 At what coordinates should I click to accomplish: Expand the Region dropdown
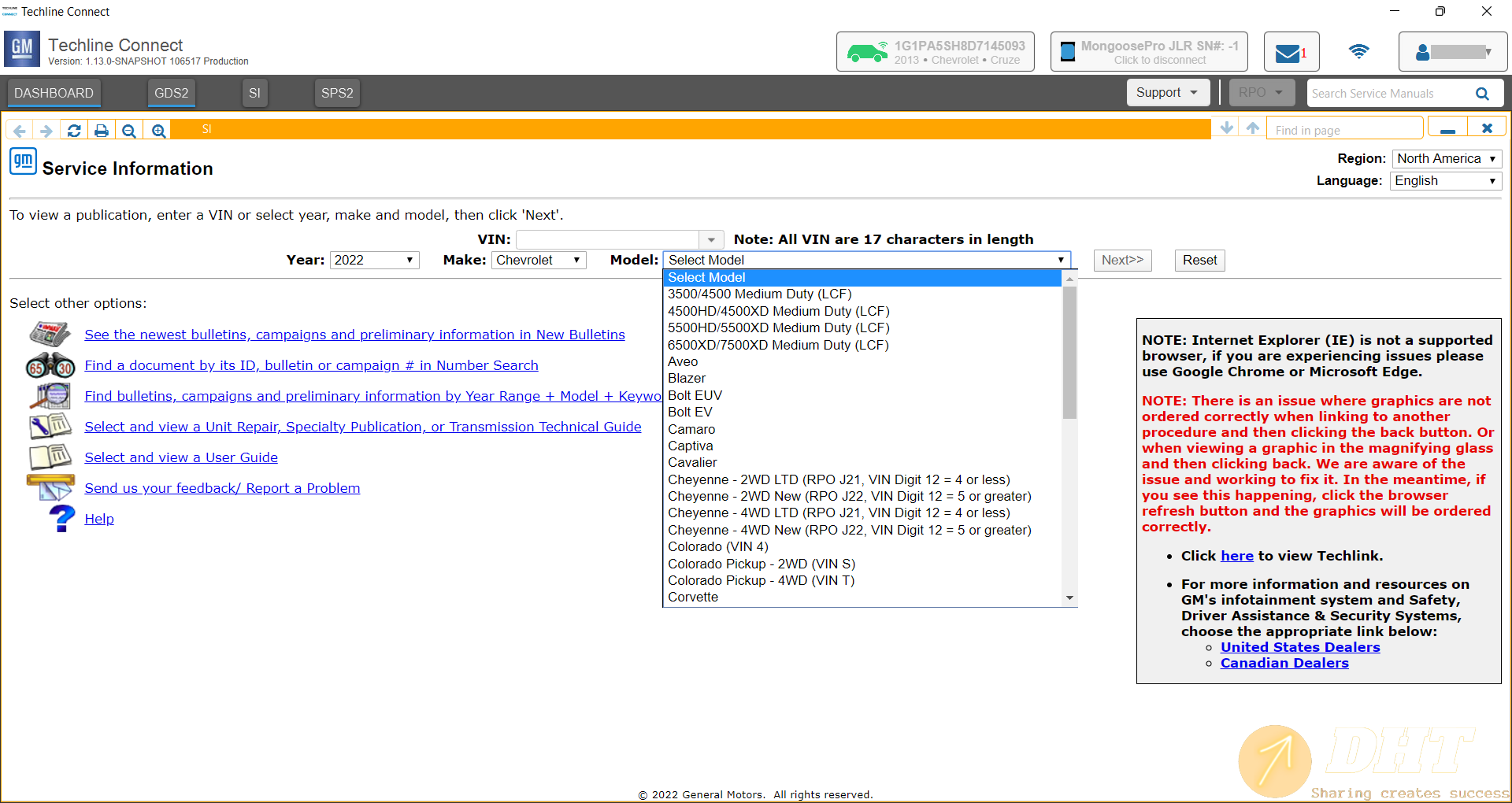[1446, 159]
